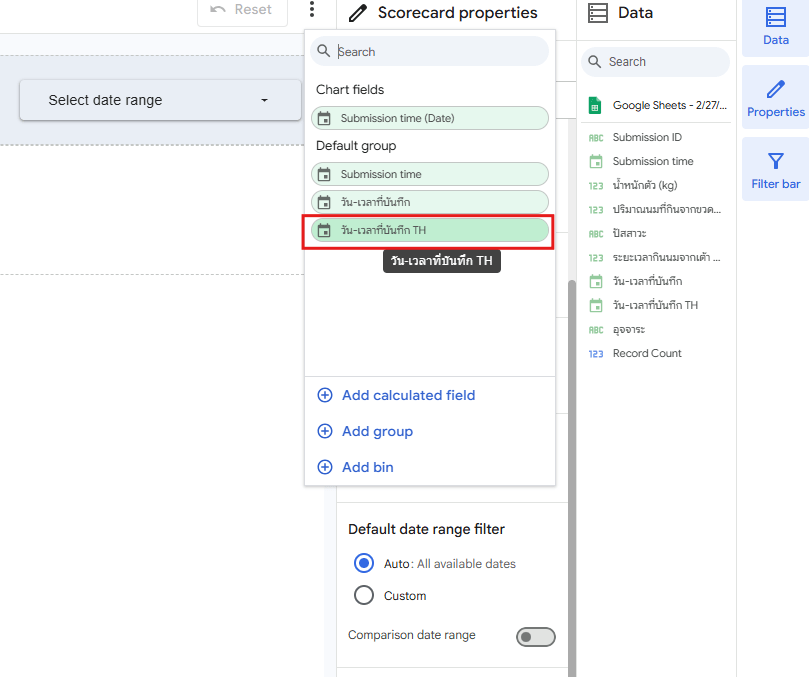Image resolution: width=809 pixels, height=677 pixels.
Task: Click the pencil icon beside Scorecard properties
Action: click(357, 13)
